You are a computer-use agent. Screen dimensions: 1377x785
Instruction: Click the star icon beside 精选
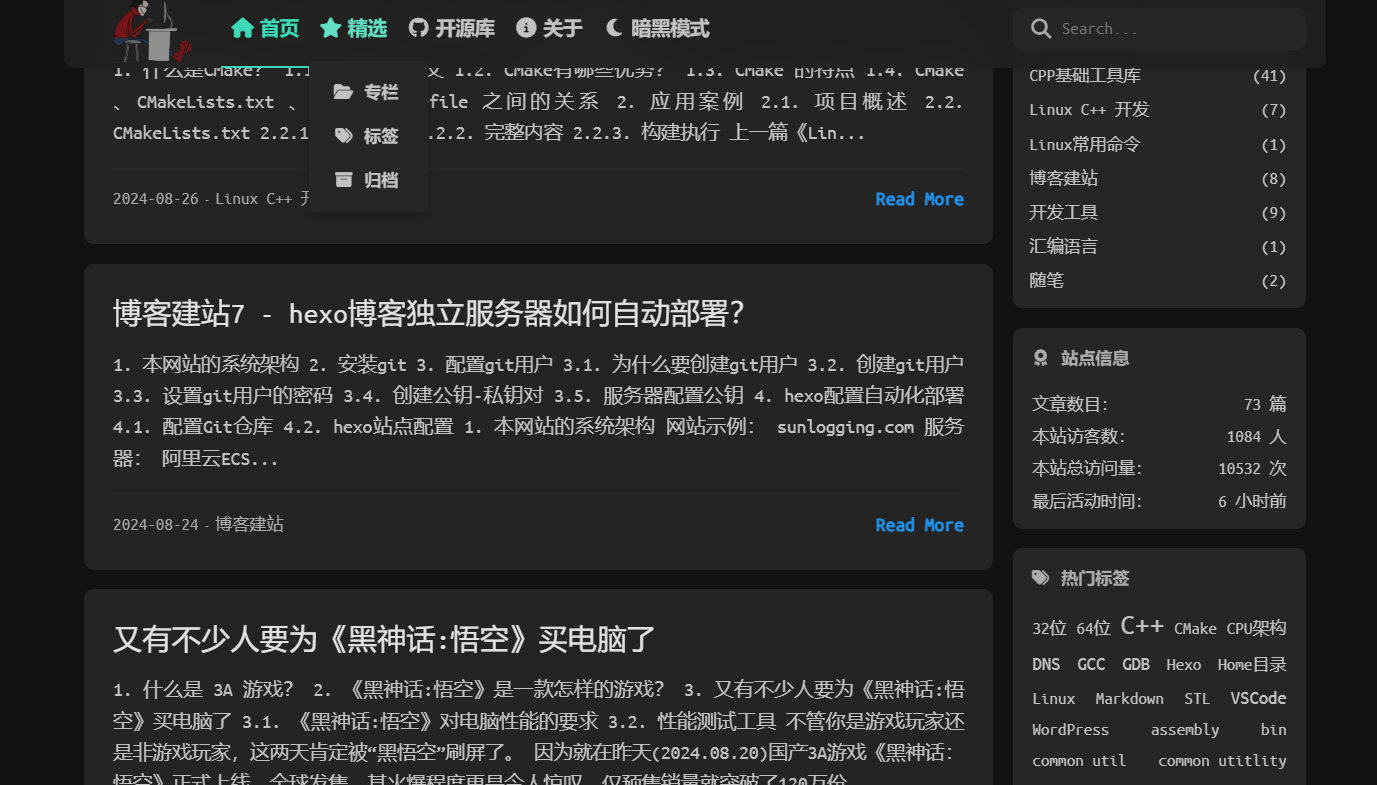(331, 28)
